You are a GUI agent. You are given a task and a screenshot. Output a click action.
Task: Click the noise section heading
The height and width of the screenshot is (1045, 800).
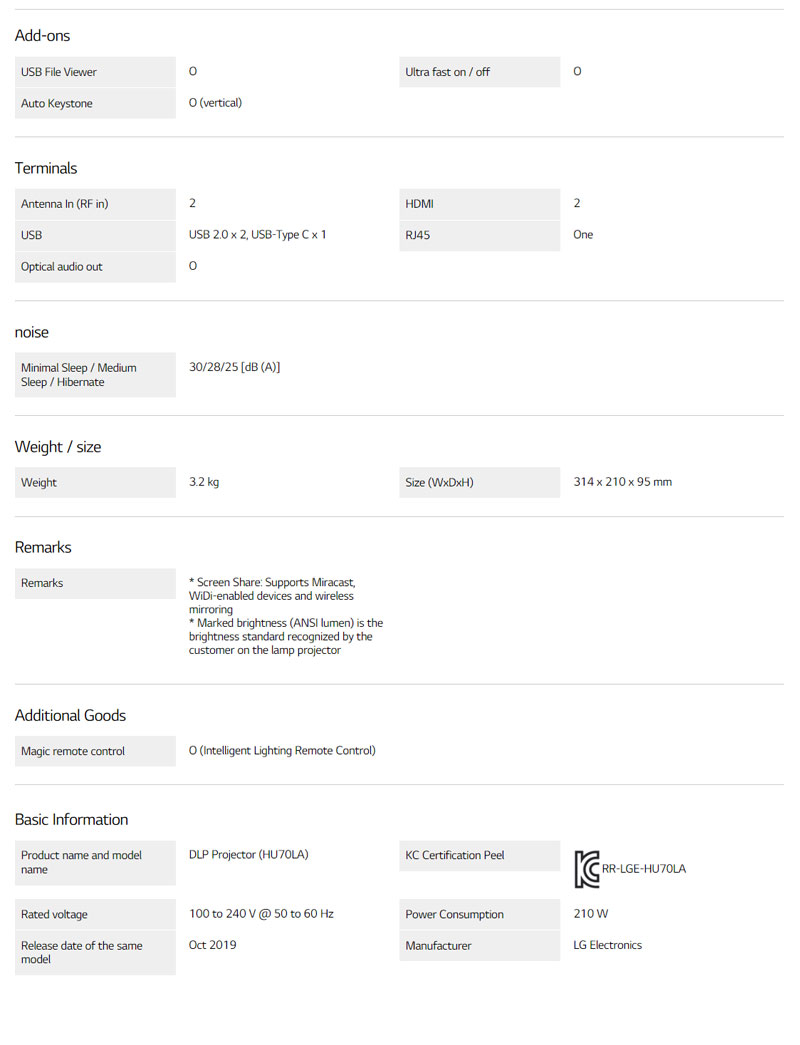[32, 332]
